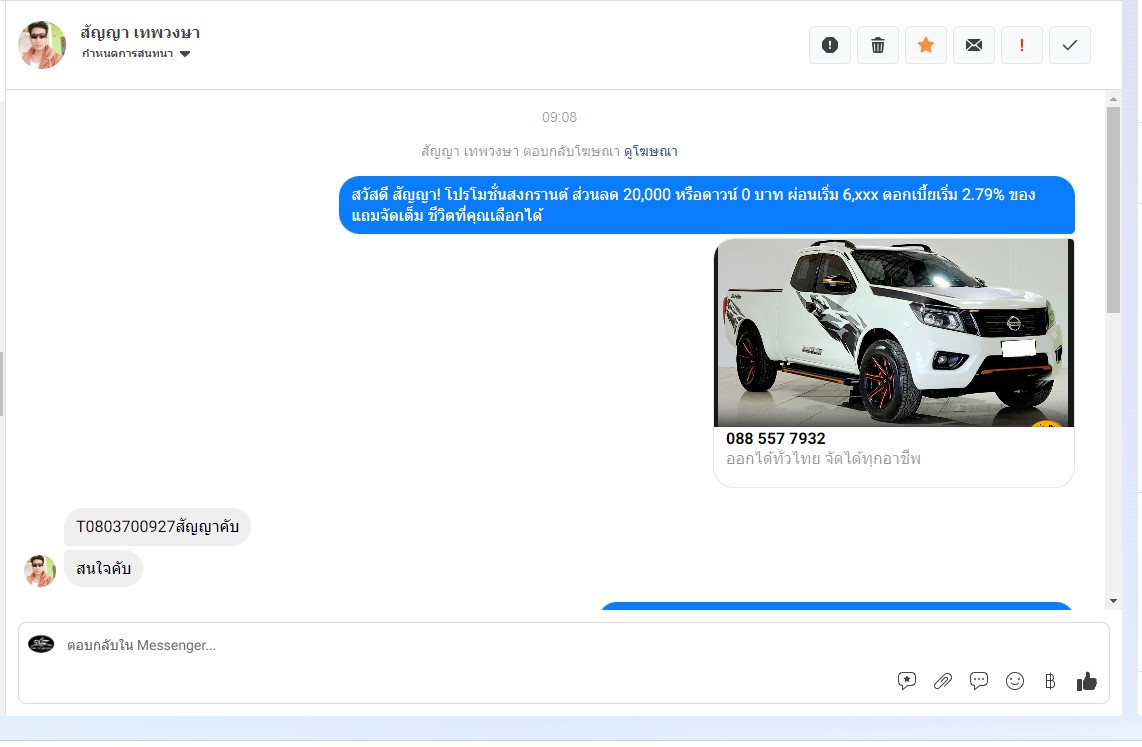Select the T0803700927สัญญาคับ message bubble

point(157,526)
